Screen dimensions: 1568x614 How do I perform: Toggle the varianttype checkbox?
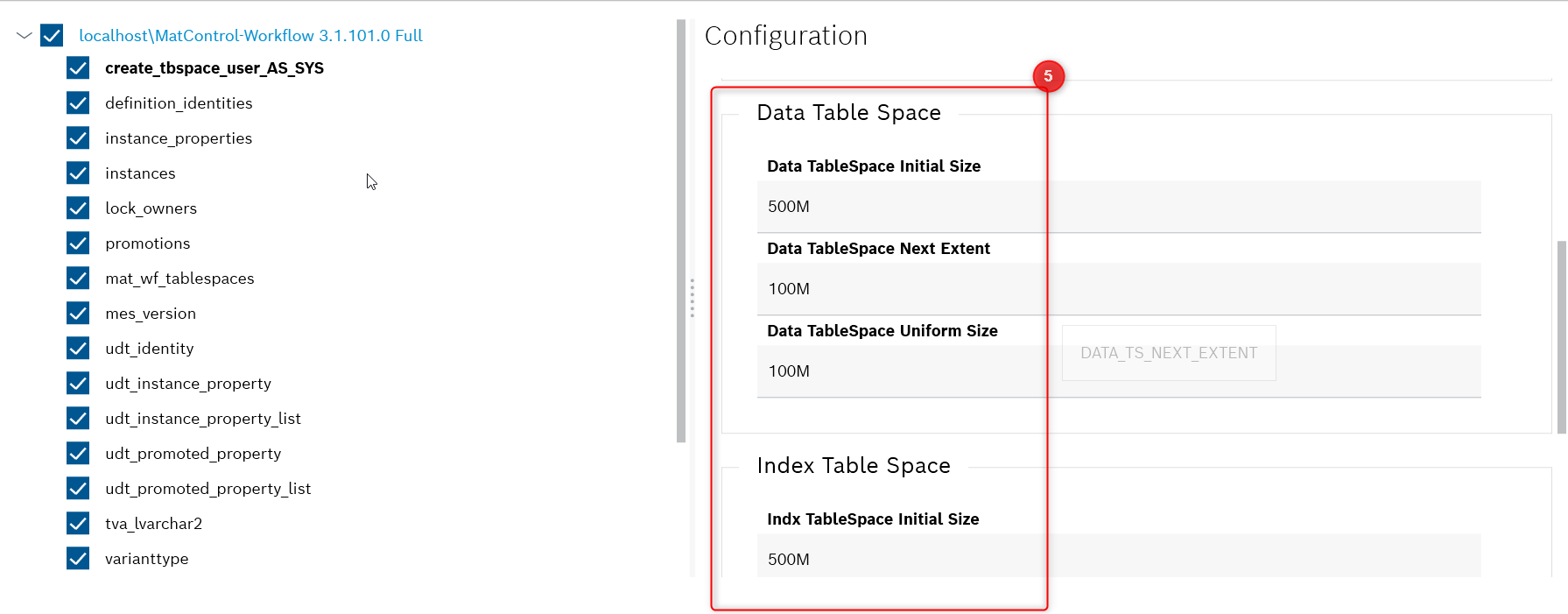pos(78,558)
